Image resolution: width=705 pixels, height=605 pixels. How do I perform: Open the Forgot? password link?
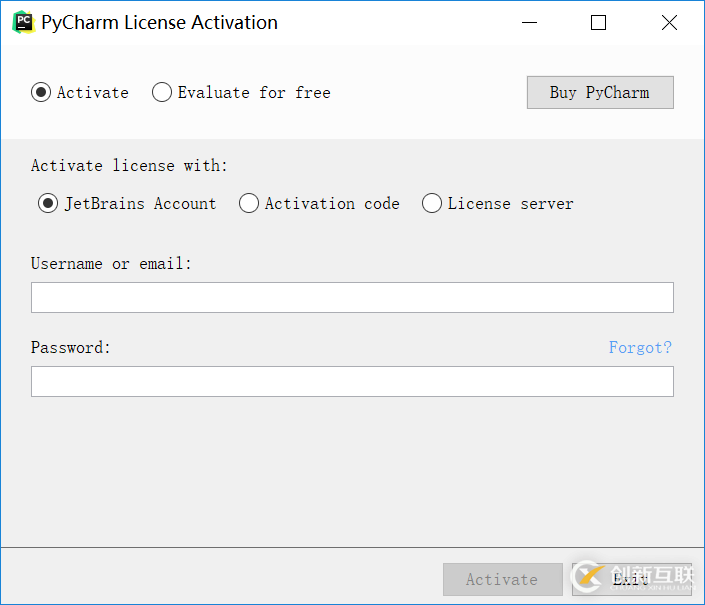(x=640, y=347)
